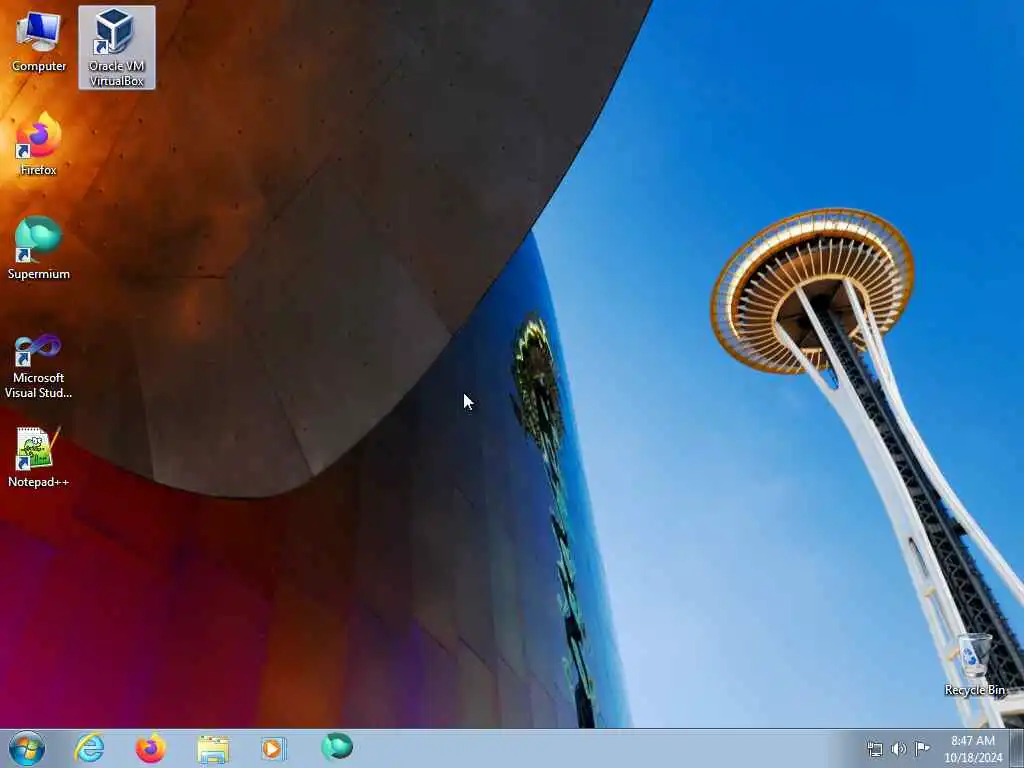Open the clock showing 8:47 AM

[973, 749]
